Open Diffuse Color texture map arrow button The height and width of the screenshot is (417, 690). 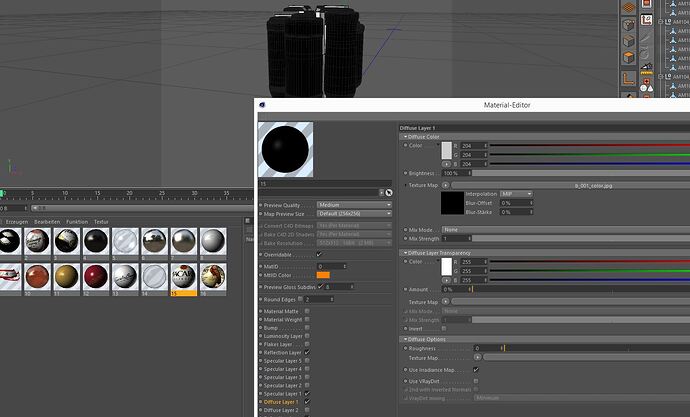pos(445,185)
